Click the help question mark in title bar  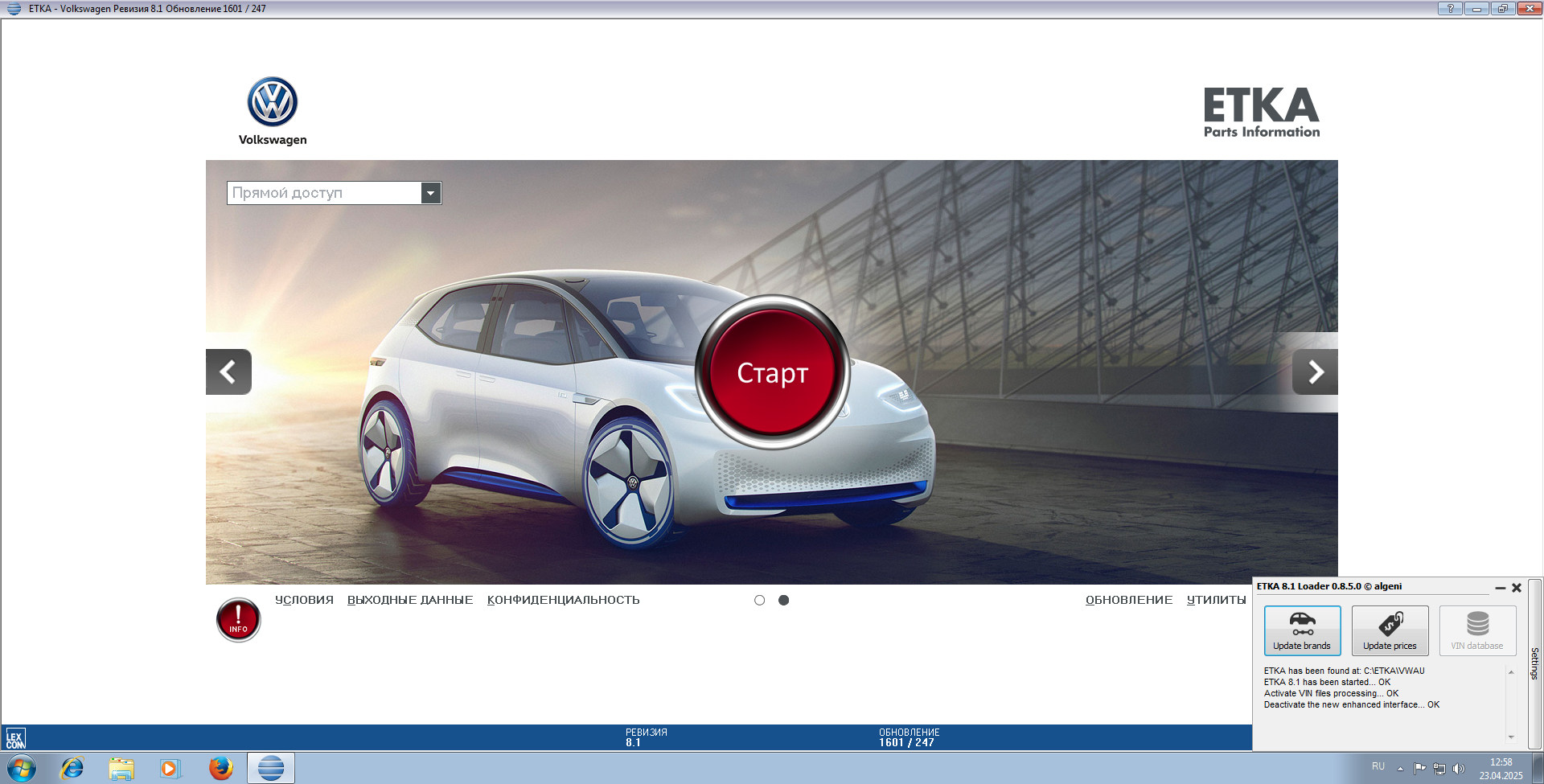point(1450,9)
